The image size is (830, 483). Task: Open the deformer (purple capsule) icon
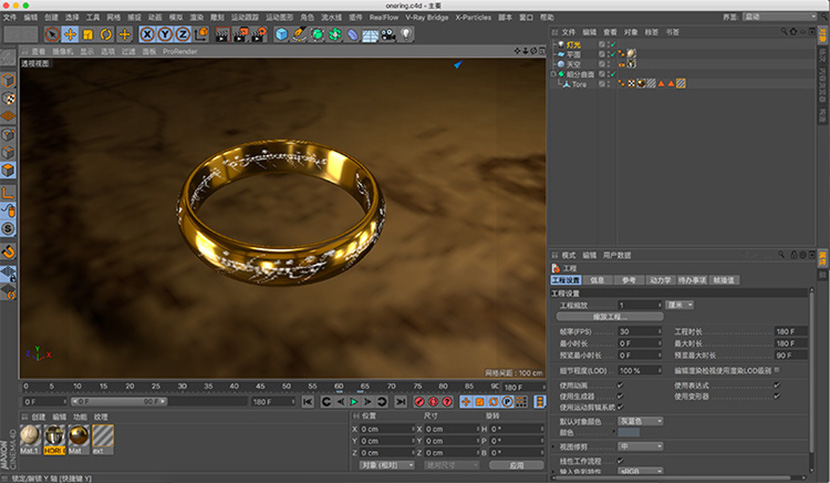[353, 35]
